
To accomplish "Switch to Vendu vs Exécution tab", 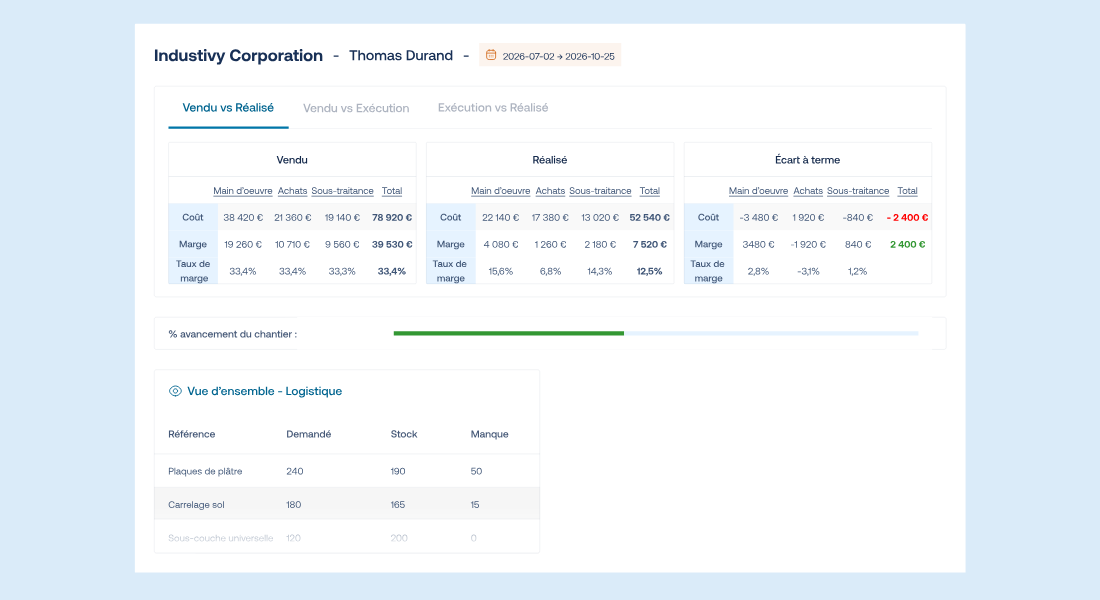I will [356, 108].
